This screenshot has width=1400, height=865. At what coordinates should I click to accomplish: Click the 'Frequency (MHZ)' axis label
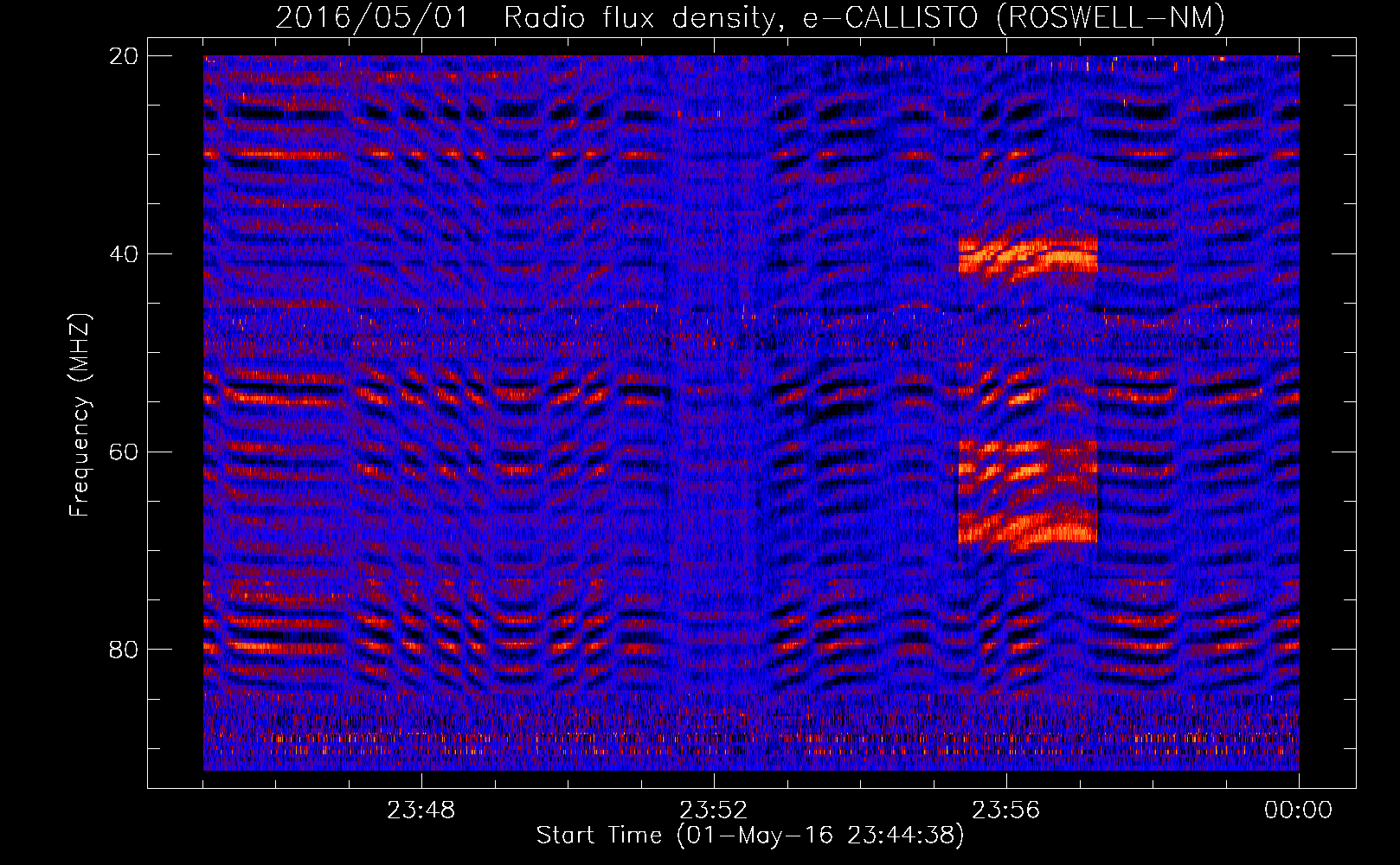pos(80,415)
